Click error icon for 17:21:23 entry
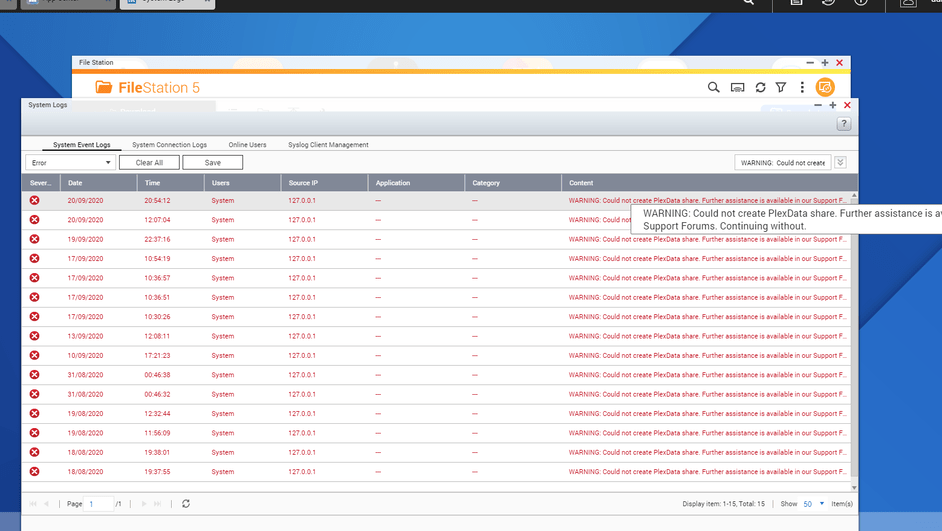The image size is (942, 531). [x=35, y=356]
